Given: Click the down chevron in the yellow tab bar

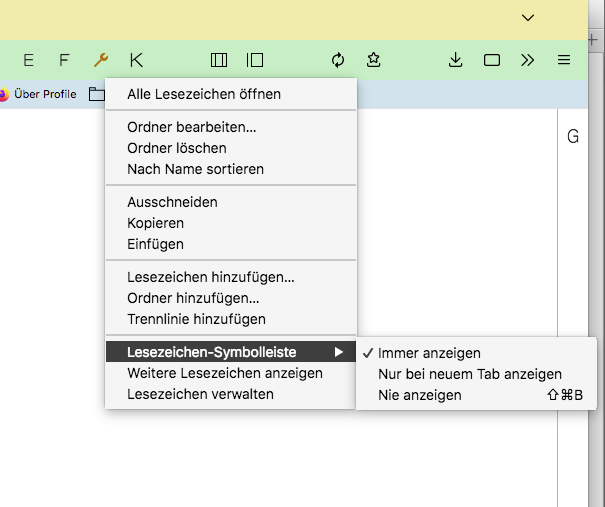Looking at the screenshot, I should (x=528, y=17).
